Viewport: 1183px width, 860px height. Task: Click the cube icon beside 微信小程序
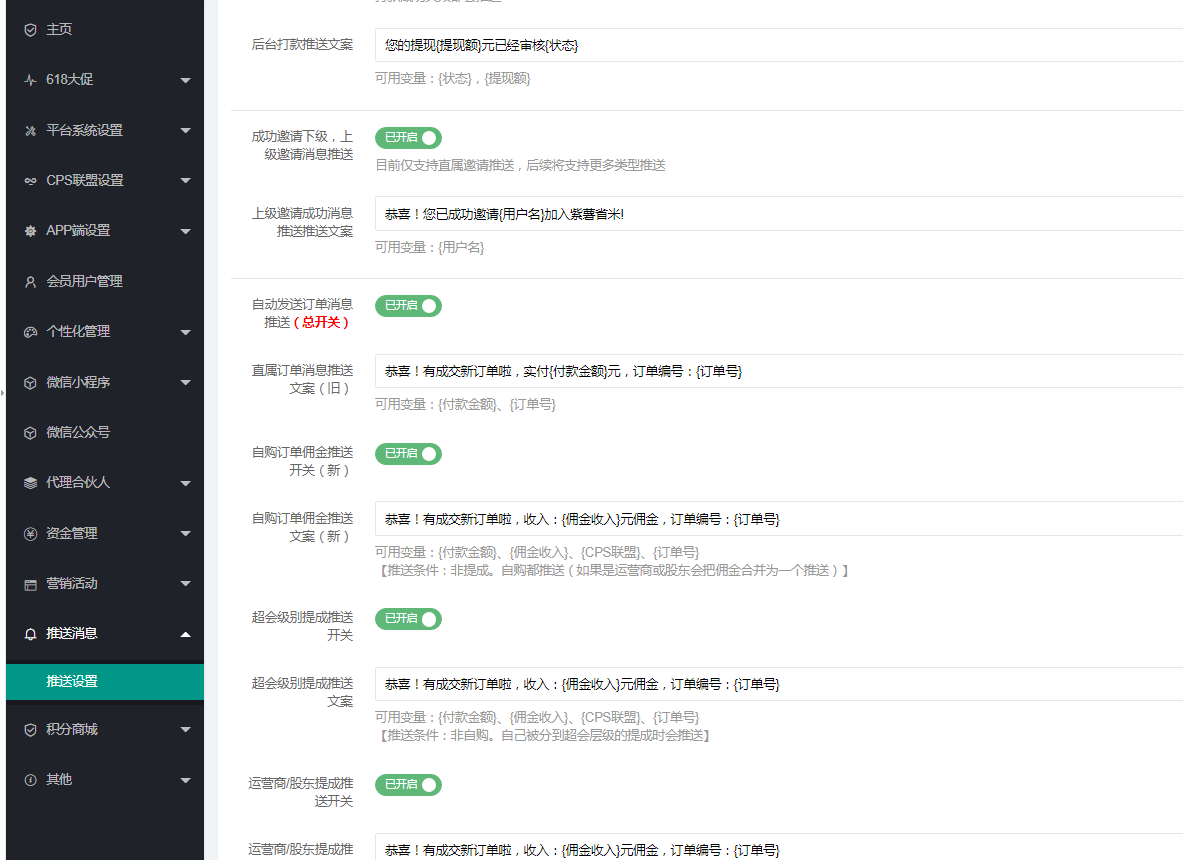(x=30, y=382)
